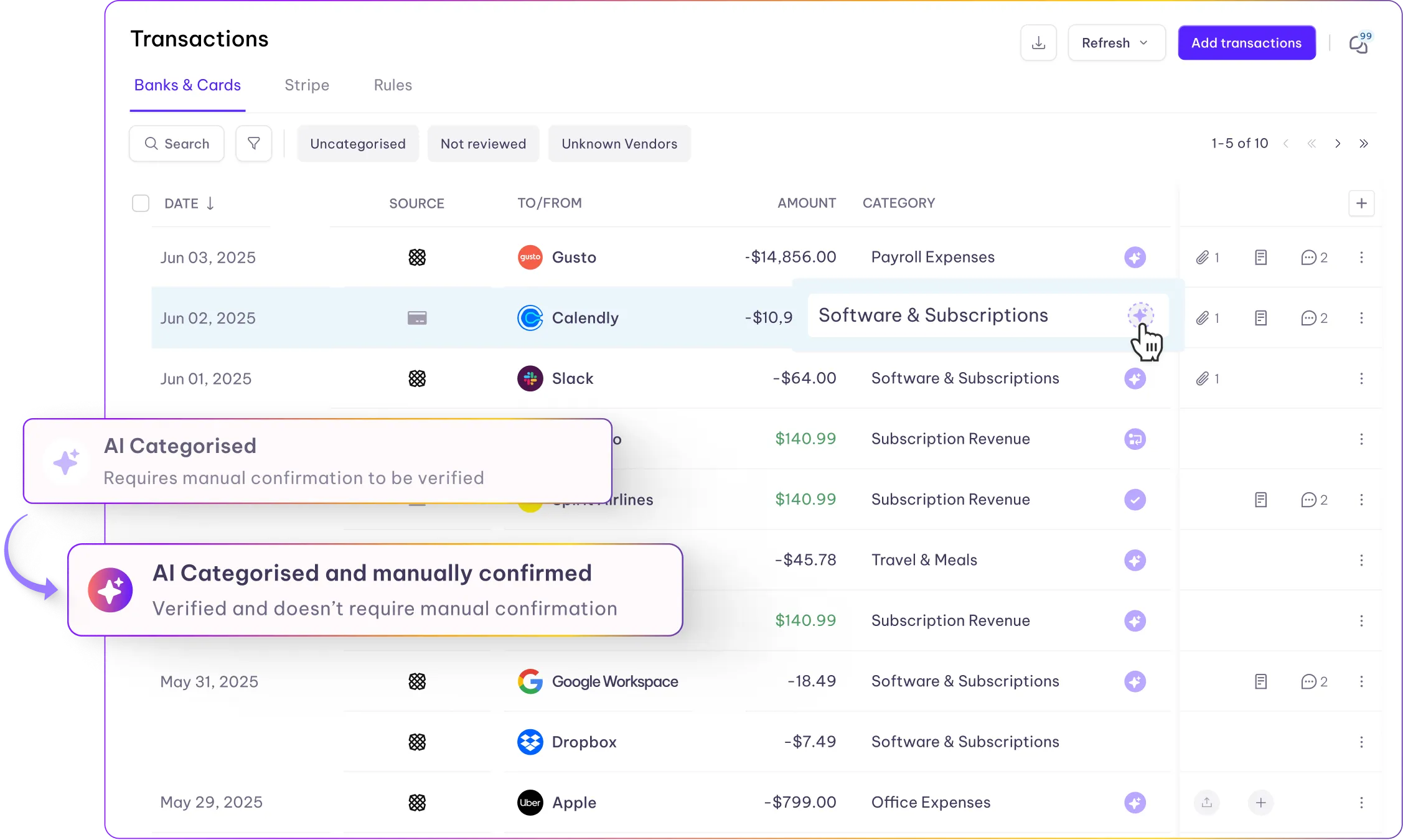Viewport: 1403px width, 840px height.
Task: Go to next page arrow
Action: tap(1338, 144)
